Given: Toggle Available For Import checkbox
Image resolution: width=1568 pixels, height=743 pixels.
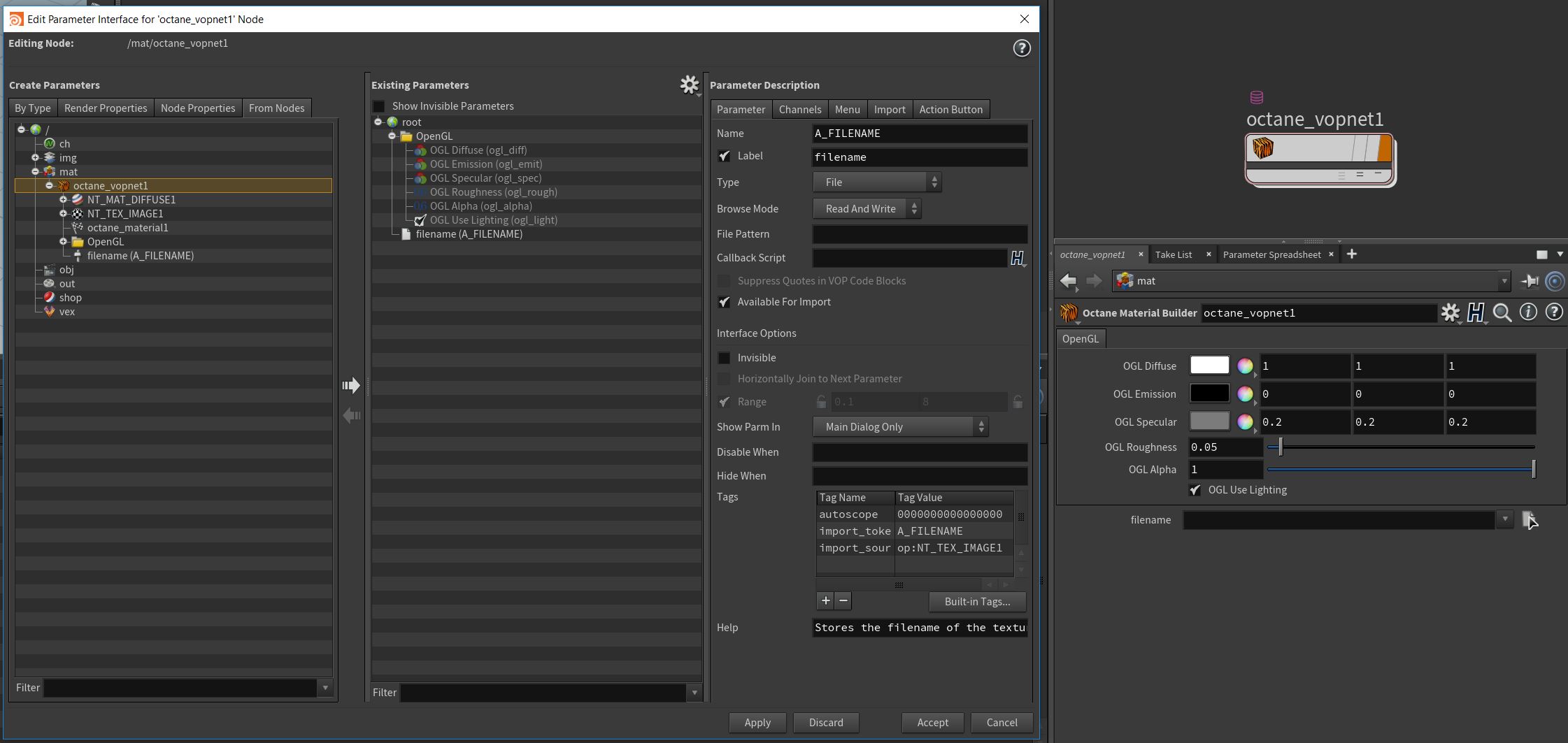Looking at the screenshot, I should pos(724,302).
